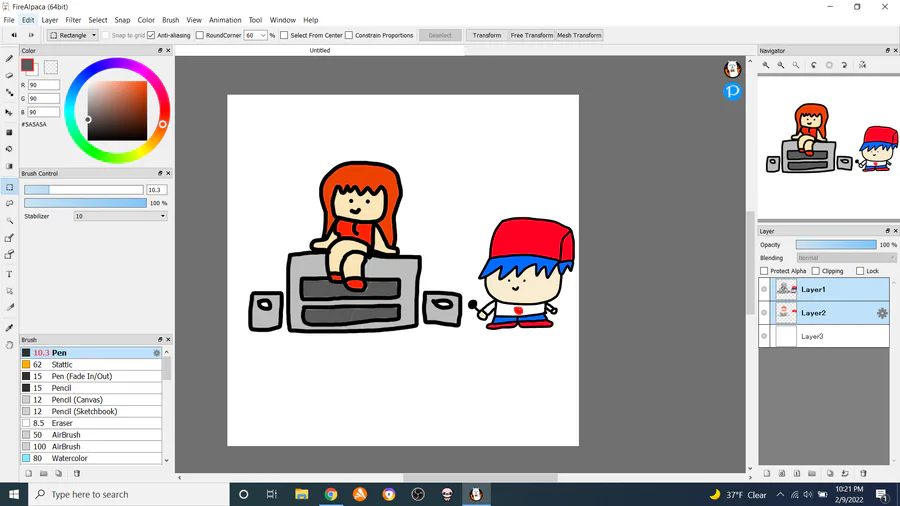Image resolution: width=900 pixels, height=506 pixels.
Task: Click the brush size 10.3 field
Action: coord(156,190)
